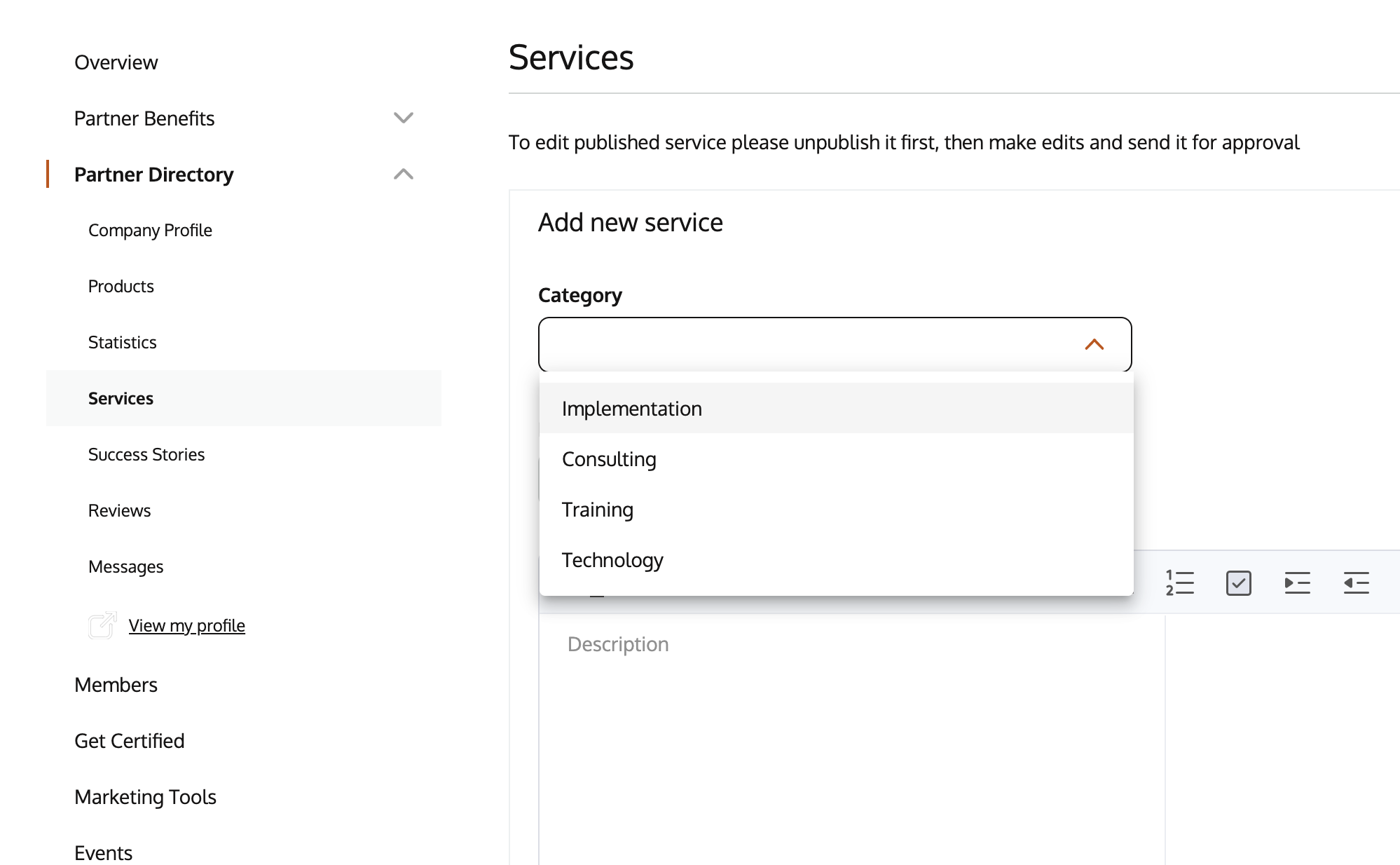Go to the Marketing Tools section
Viewport: 1400px width, 865px height.
[145, 797]
